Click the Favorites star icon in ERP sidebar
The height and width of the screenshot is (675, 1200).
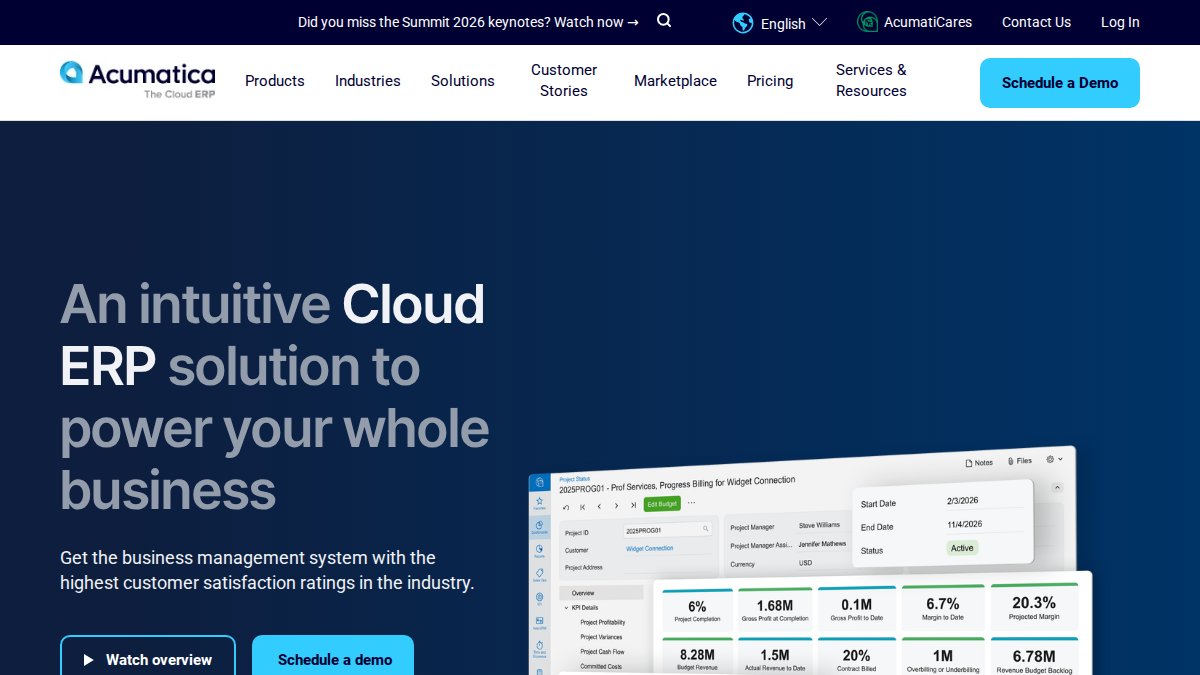[x=539, y=502]
